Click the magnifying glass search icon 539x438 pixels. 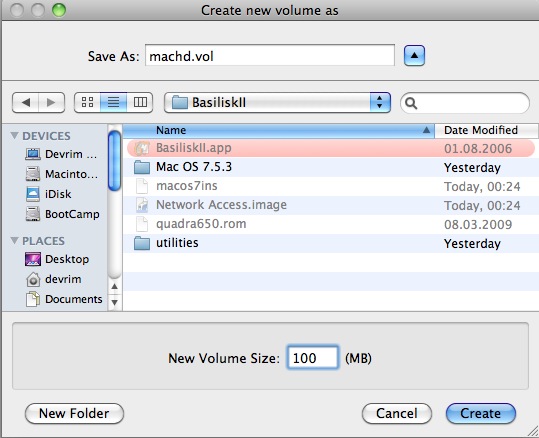[411, 103]
